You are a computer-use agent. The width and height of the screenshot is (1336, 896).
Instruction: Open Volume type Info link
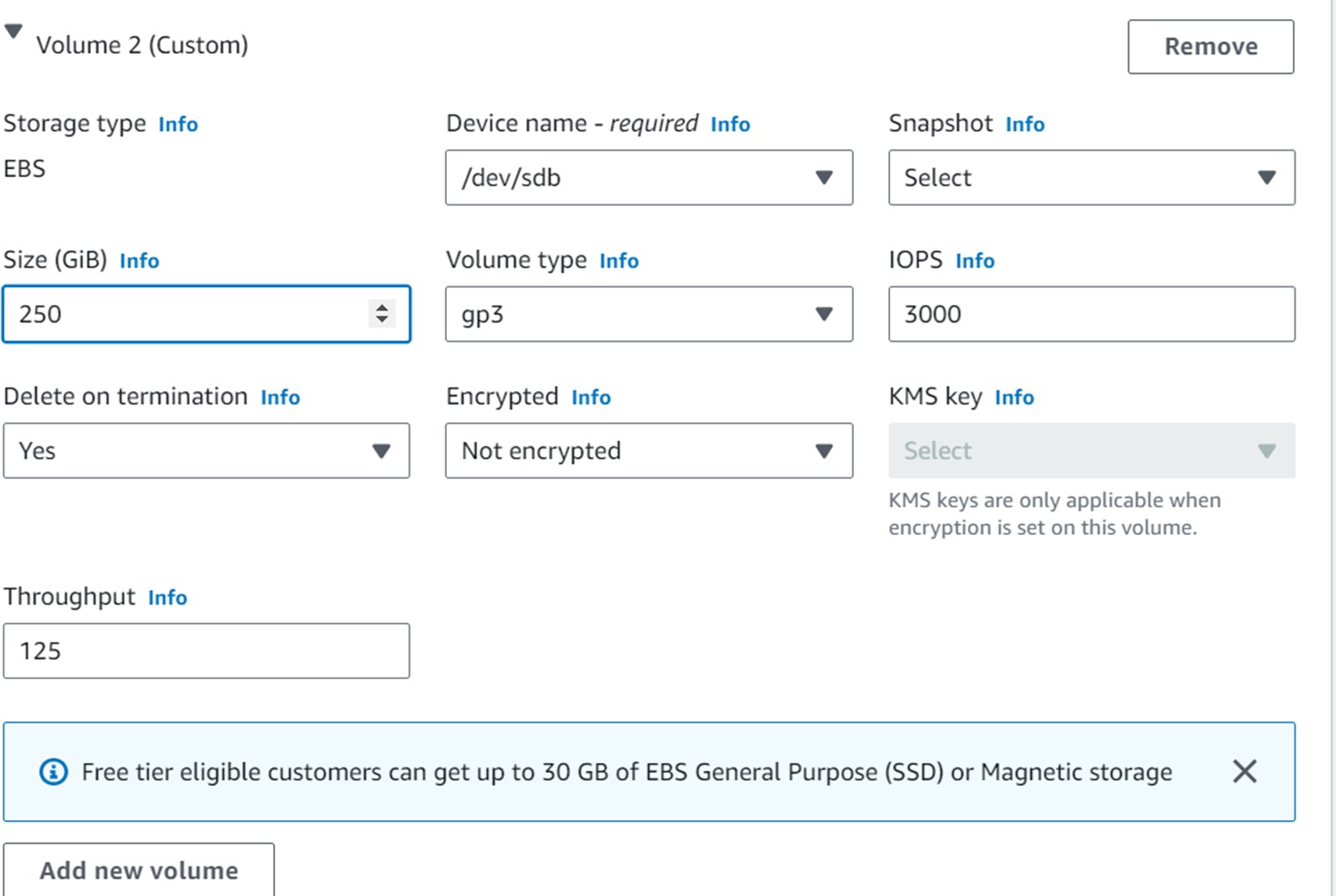pyautogui.click(x=619, y=261)
